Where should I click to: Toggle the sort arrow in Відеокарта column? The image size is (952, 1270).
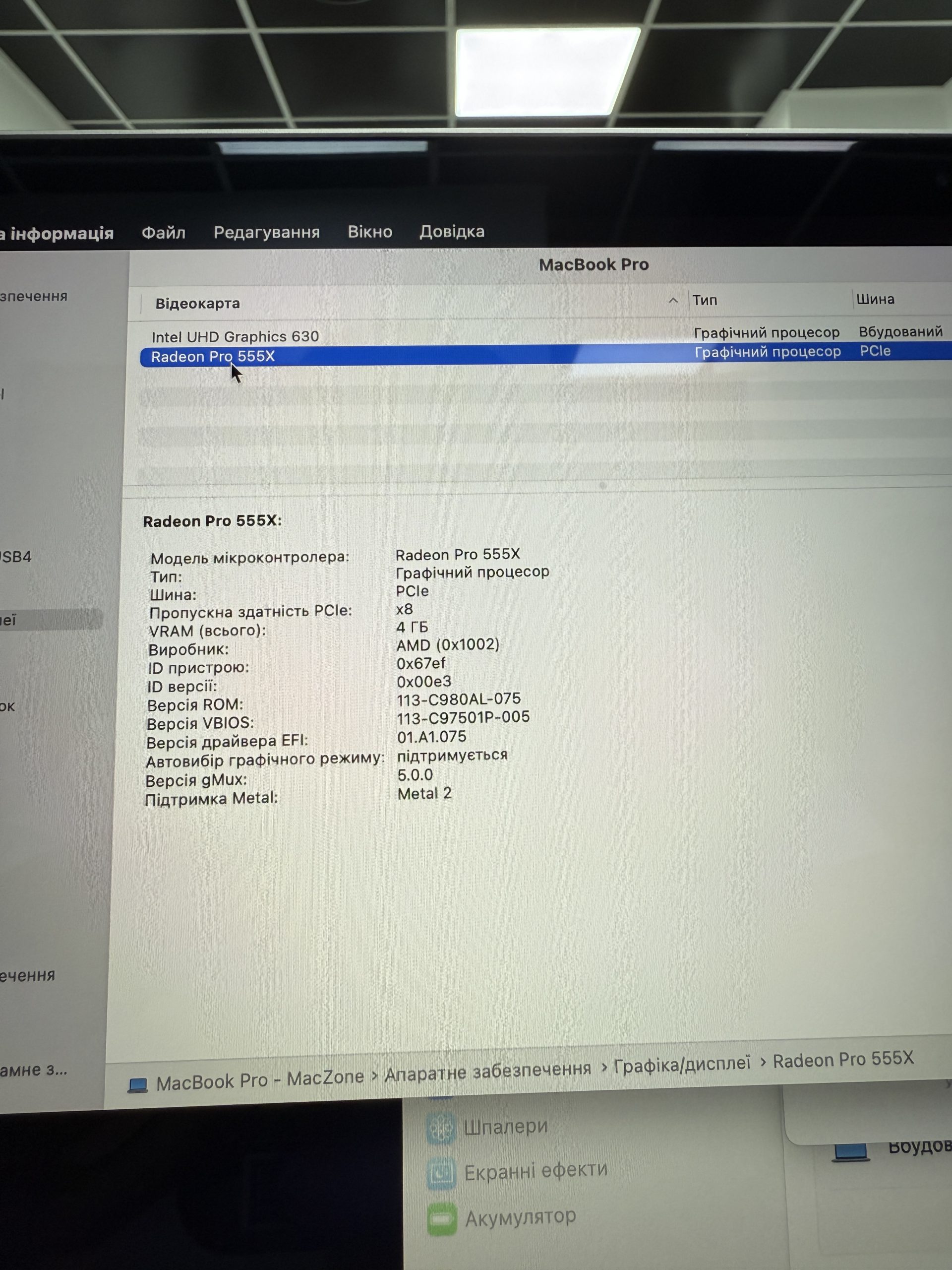(x=673, y=300)
